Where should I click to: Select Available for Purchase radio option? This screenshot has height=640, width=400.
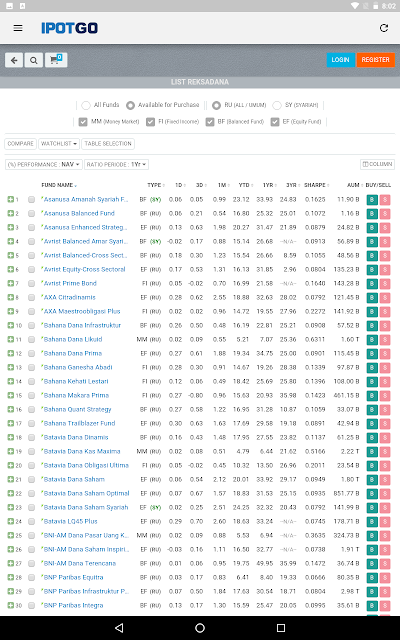pos(130,105)
